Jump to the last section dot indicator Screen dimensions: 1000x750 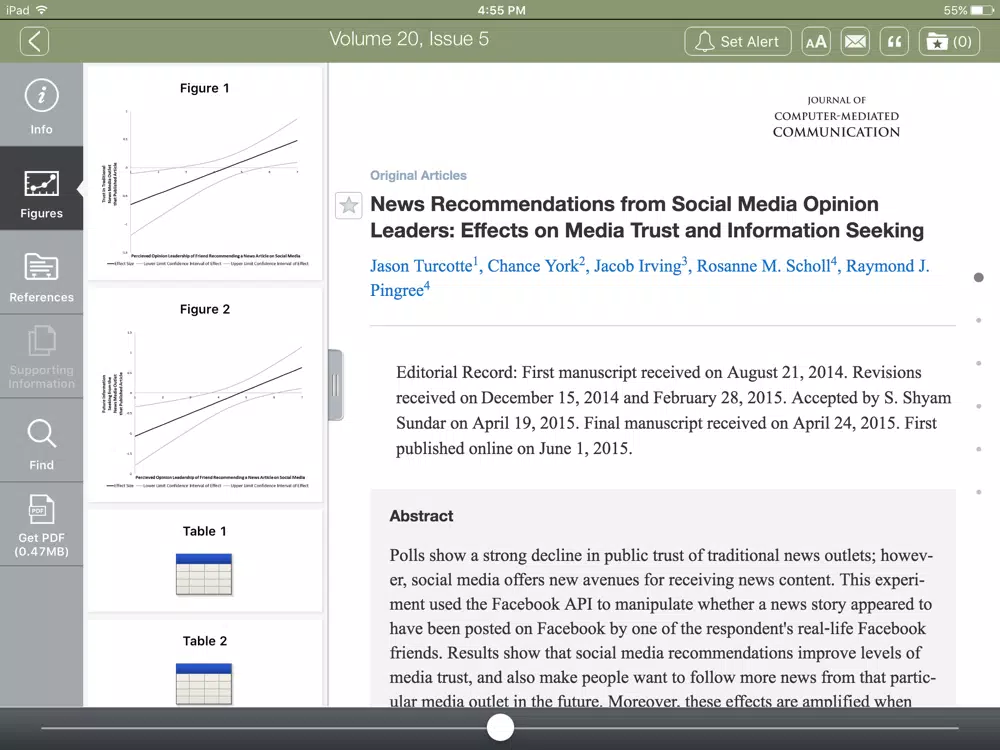coord(979,492)
